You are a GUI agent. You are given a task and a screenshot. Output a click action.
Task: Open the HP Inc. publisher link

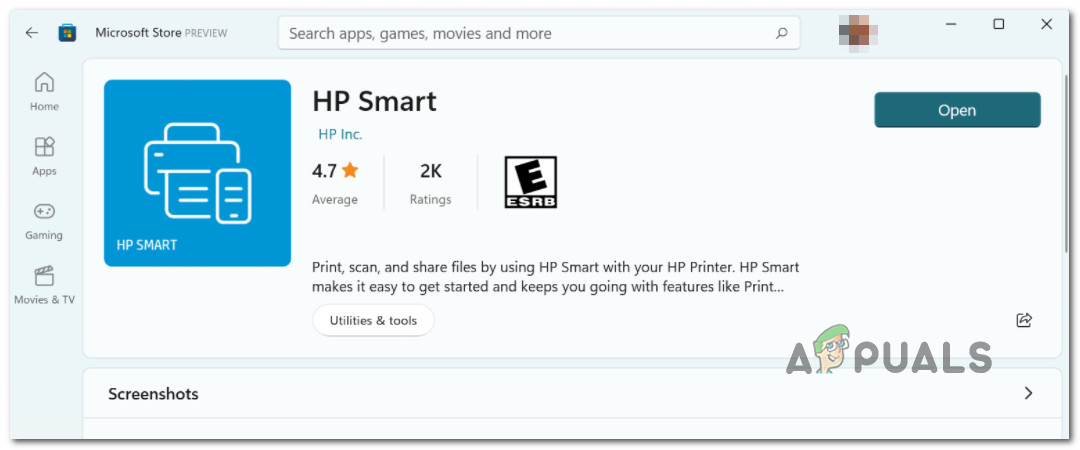click(x=340, y=134)
